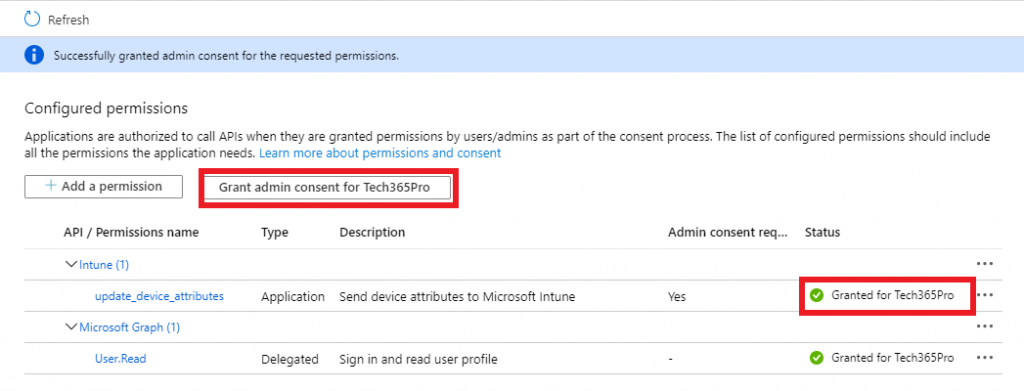Click the Refresh label in toolbar
The height and width of the screenshot is (391, 1024).
coord(69,20)
